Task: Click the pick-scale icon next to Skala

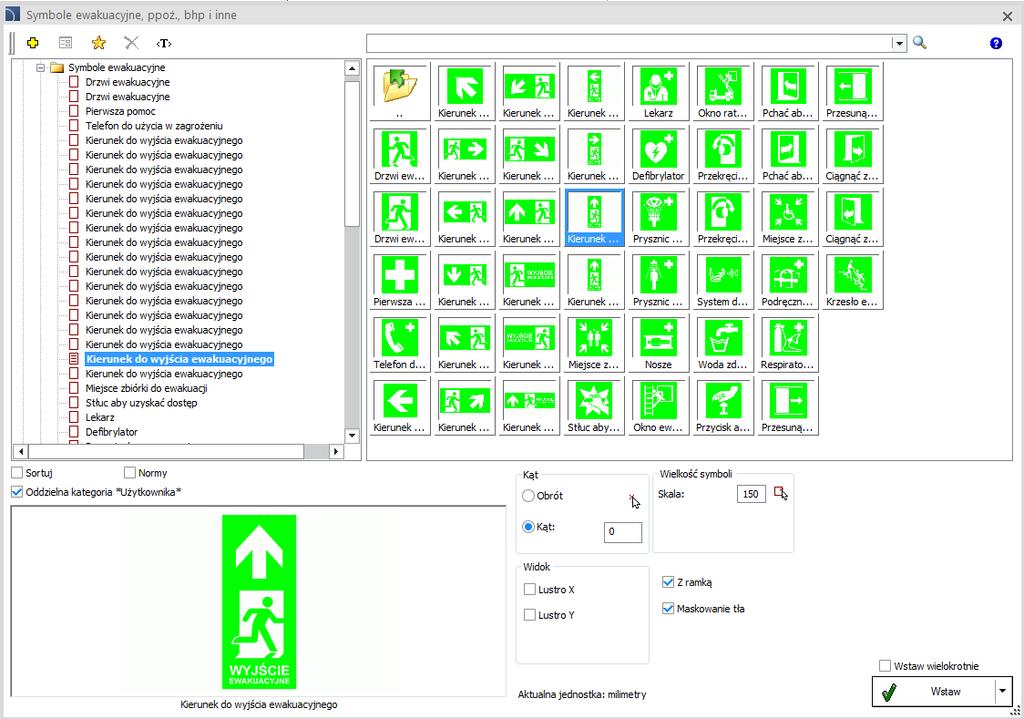Action: (x=780, y=493)
